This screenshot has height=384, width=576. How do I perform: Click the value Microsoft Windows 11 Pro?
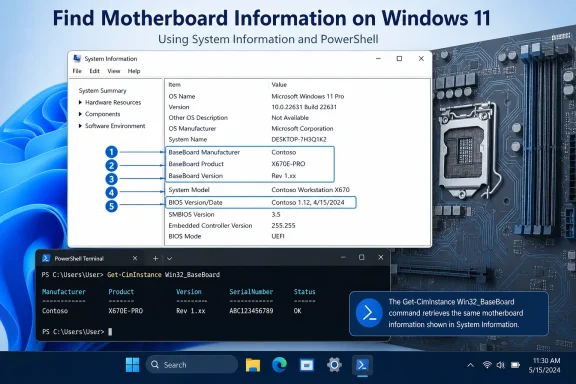click(307, 96)
